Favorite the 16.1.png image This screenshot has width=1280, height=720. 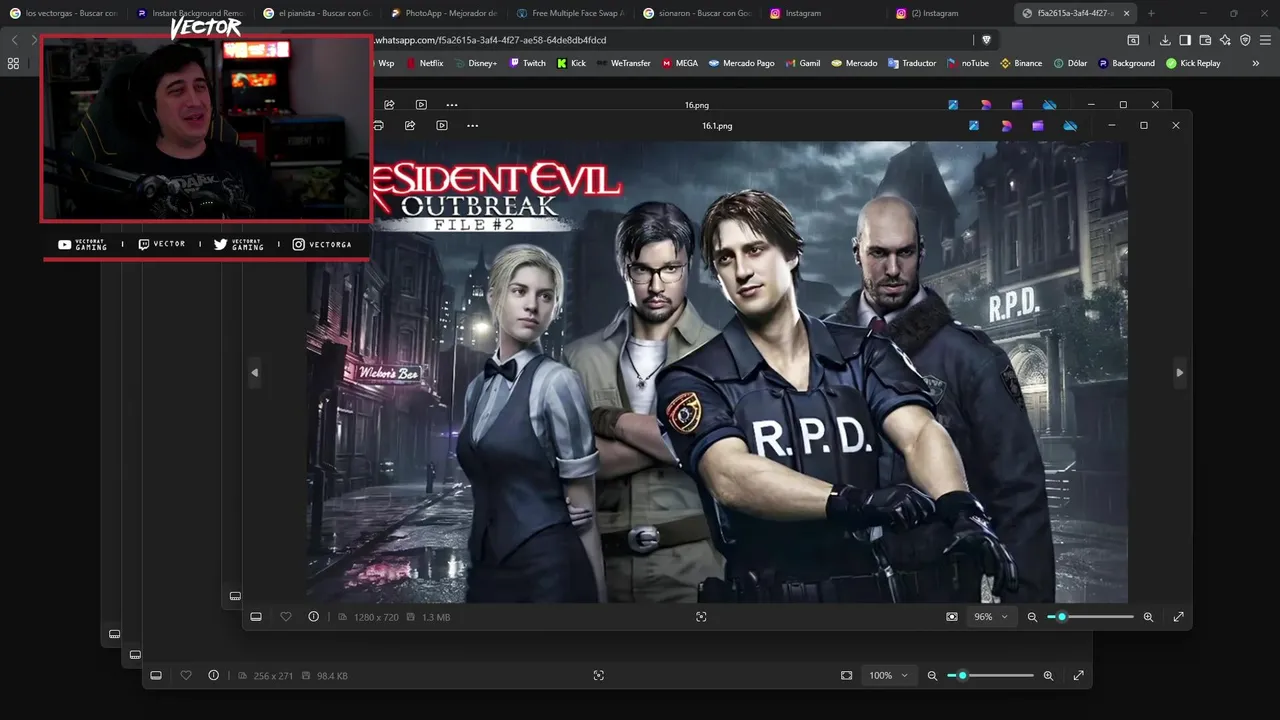[286, 617]
